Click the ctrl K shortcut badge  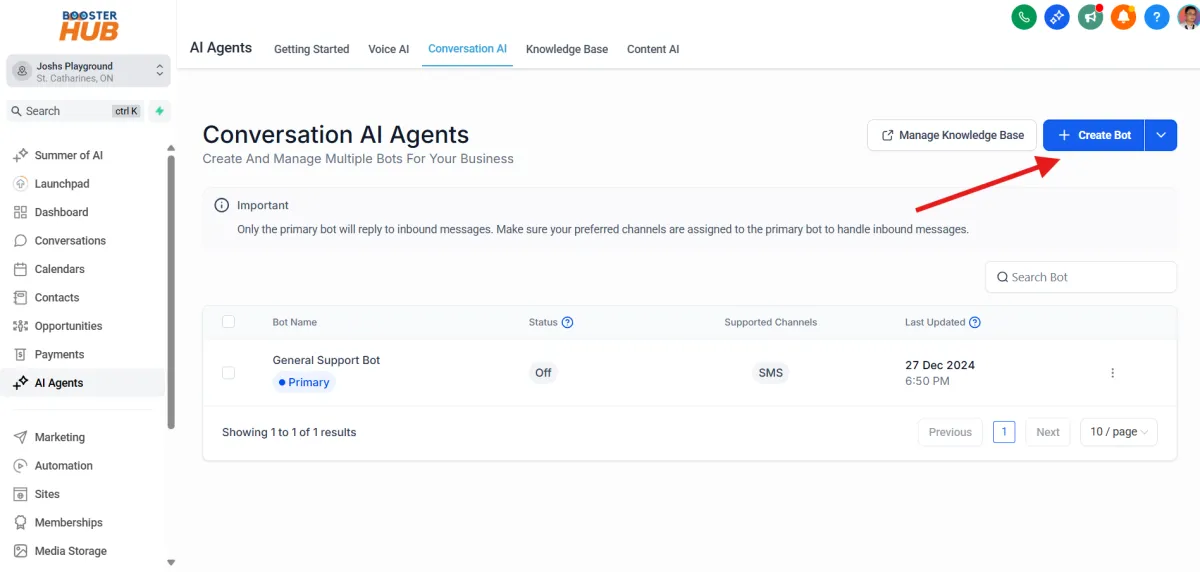coord(127,111)
